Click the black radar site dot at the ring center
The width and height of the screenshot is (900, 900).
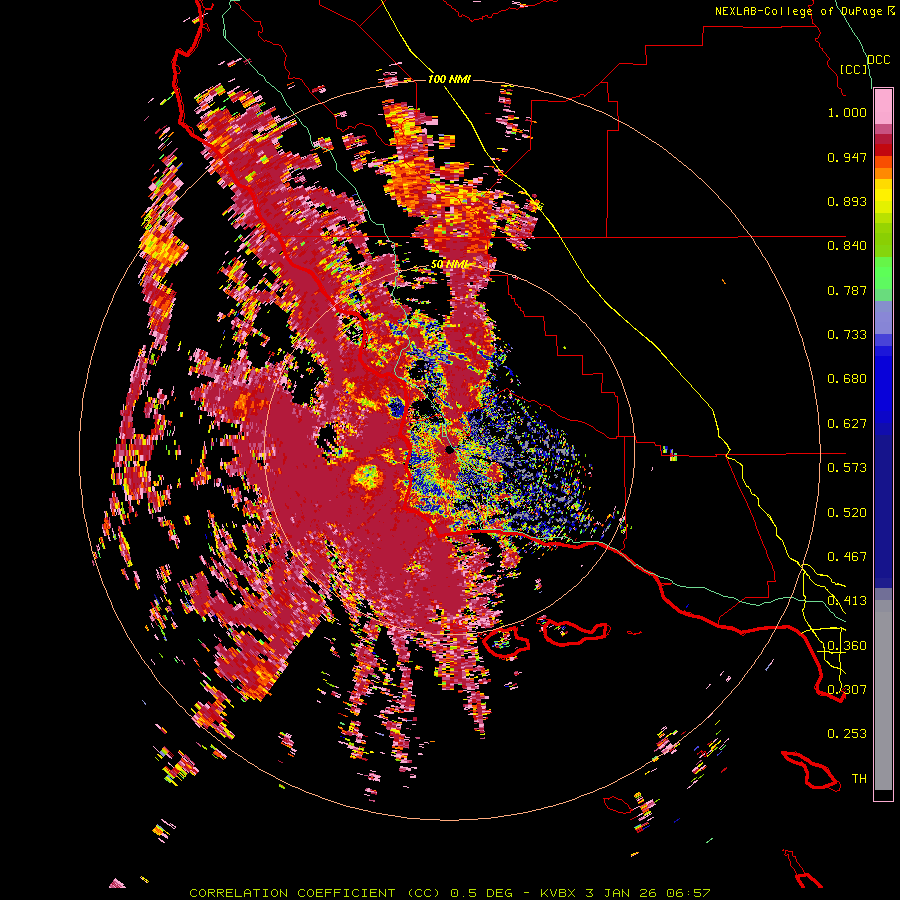[450, 450]
